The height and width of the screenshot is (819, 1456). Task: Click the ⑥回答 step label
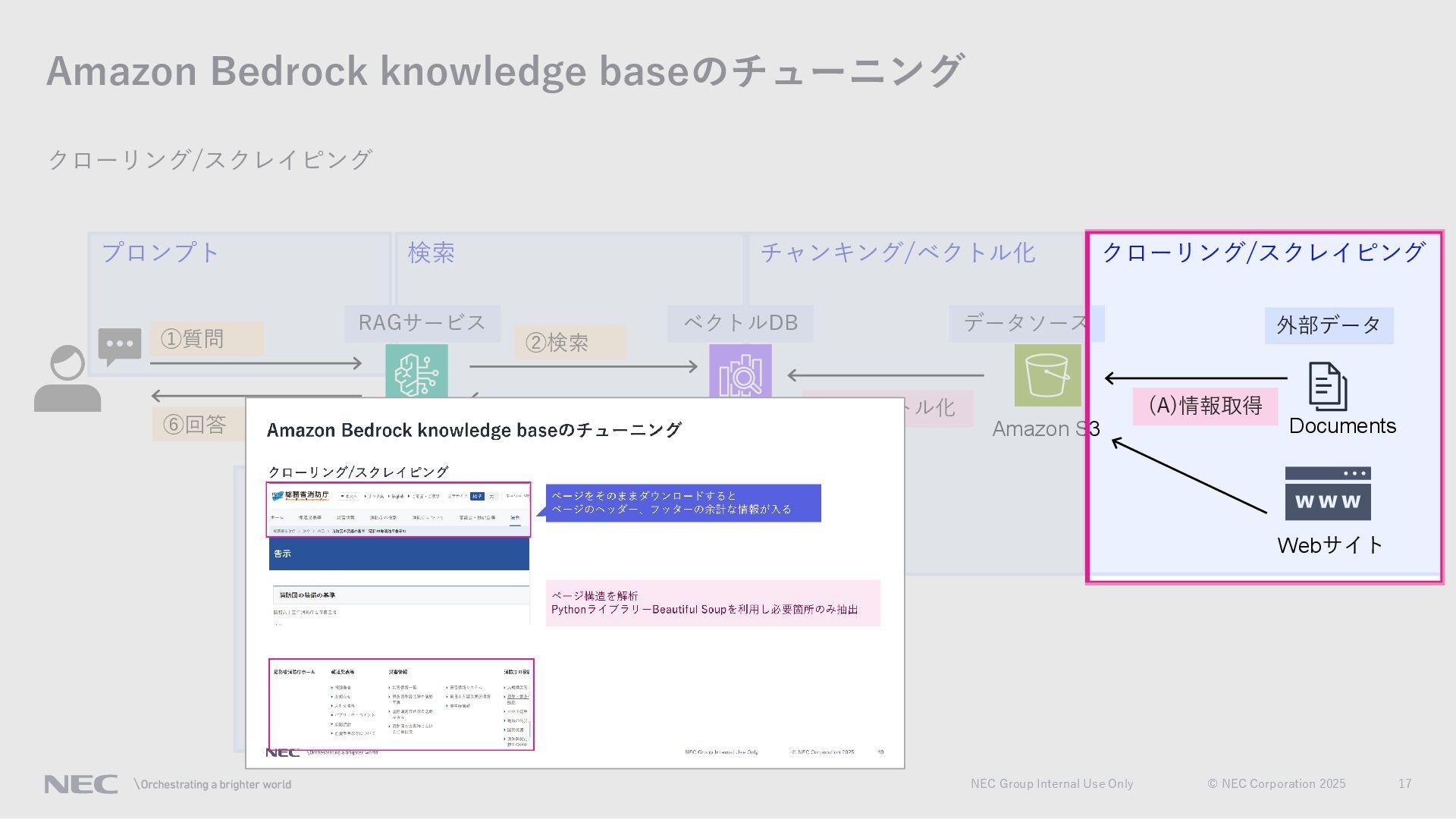click(x=197, y=425)
